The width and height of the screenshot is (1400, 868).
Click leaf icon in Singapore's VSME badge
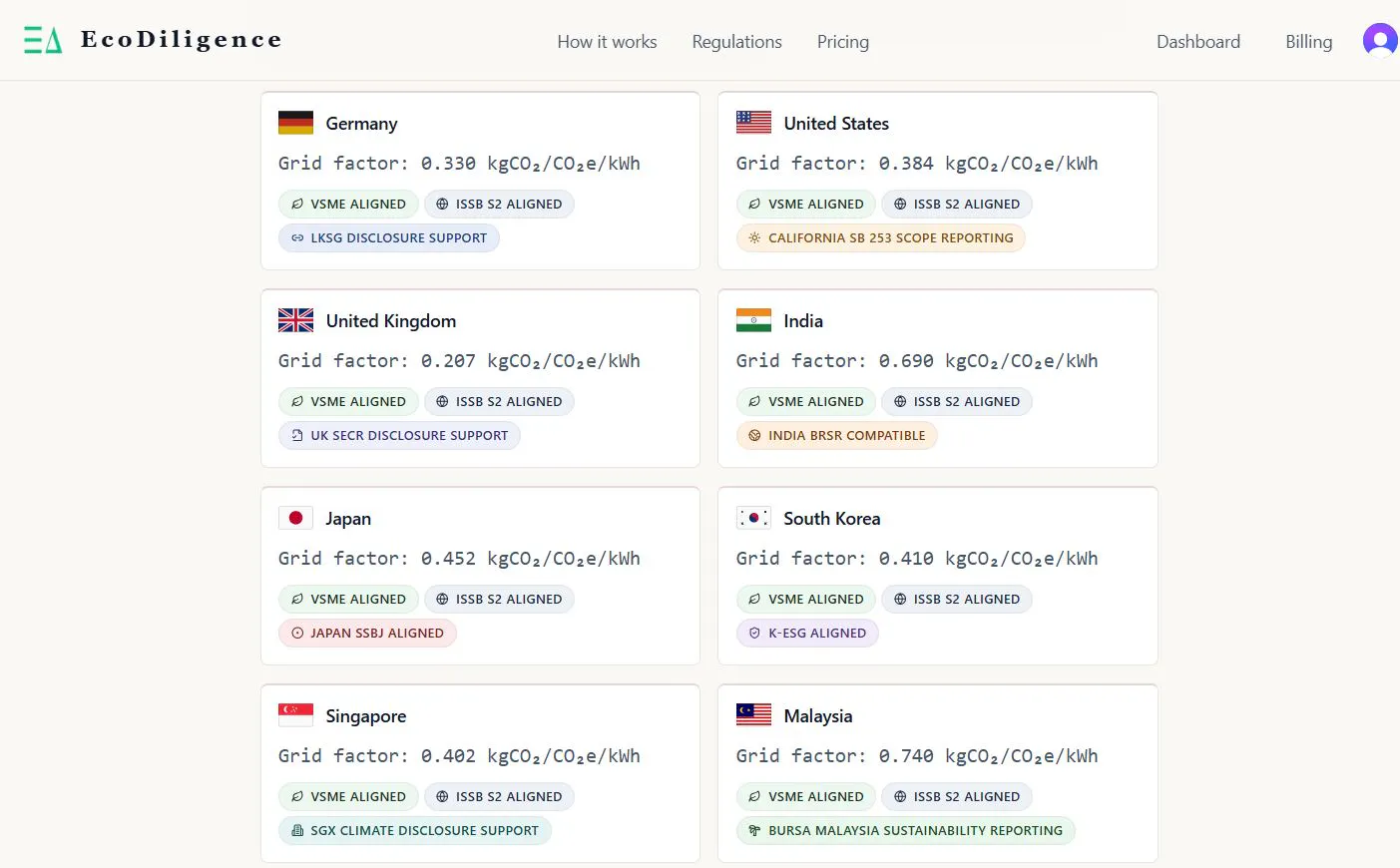297,797
